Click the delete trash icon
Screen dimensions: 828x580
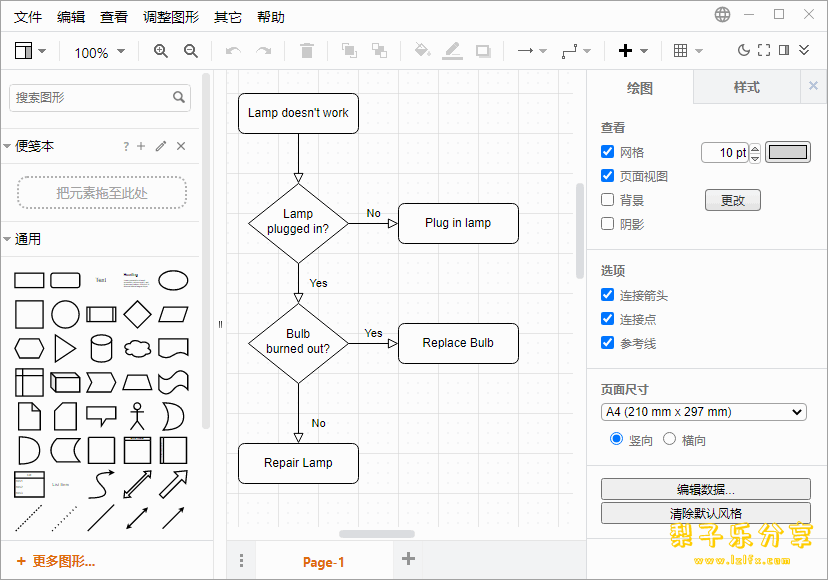click(x=306, y=51)
